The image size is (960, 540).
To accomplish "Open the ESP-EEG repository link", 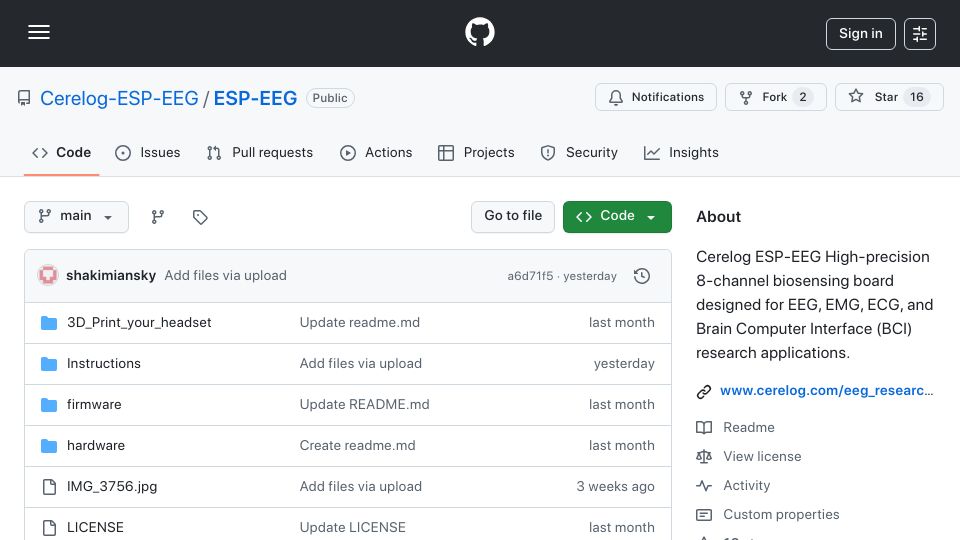I will pos(255,98).
